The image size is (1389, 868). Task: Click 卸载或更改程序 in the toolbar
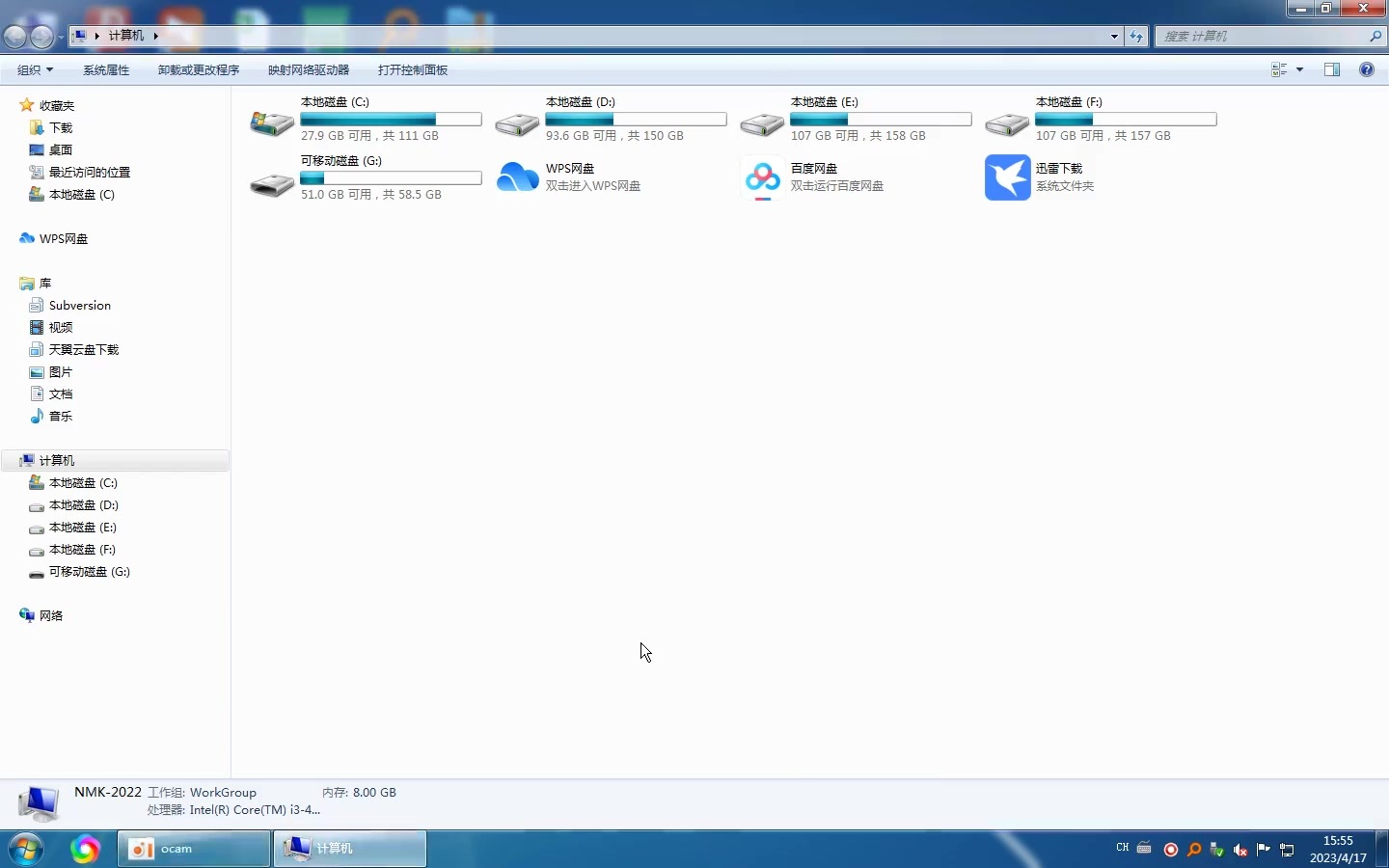(199, 70)
